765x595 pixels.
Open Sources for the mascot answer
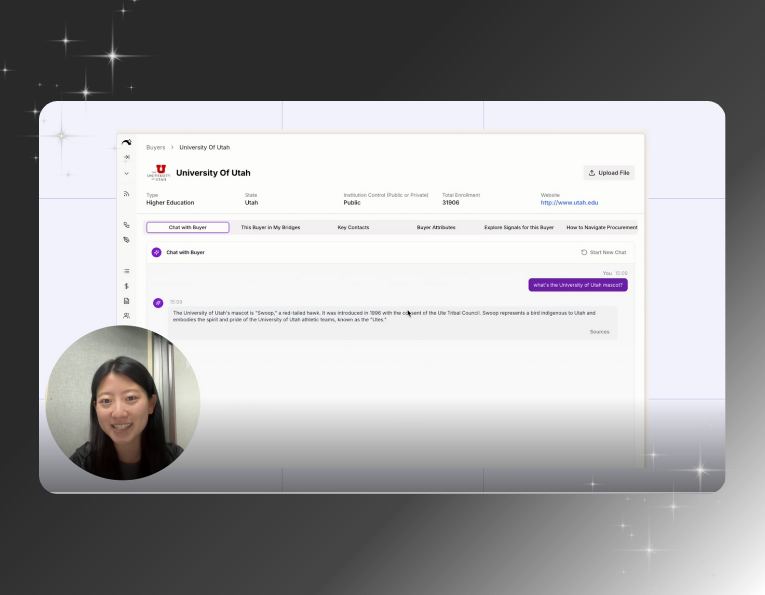tap(600, 332)
